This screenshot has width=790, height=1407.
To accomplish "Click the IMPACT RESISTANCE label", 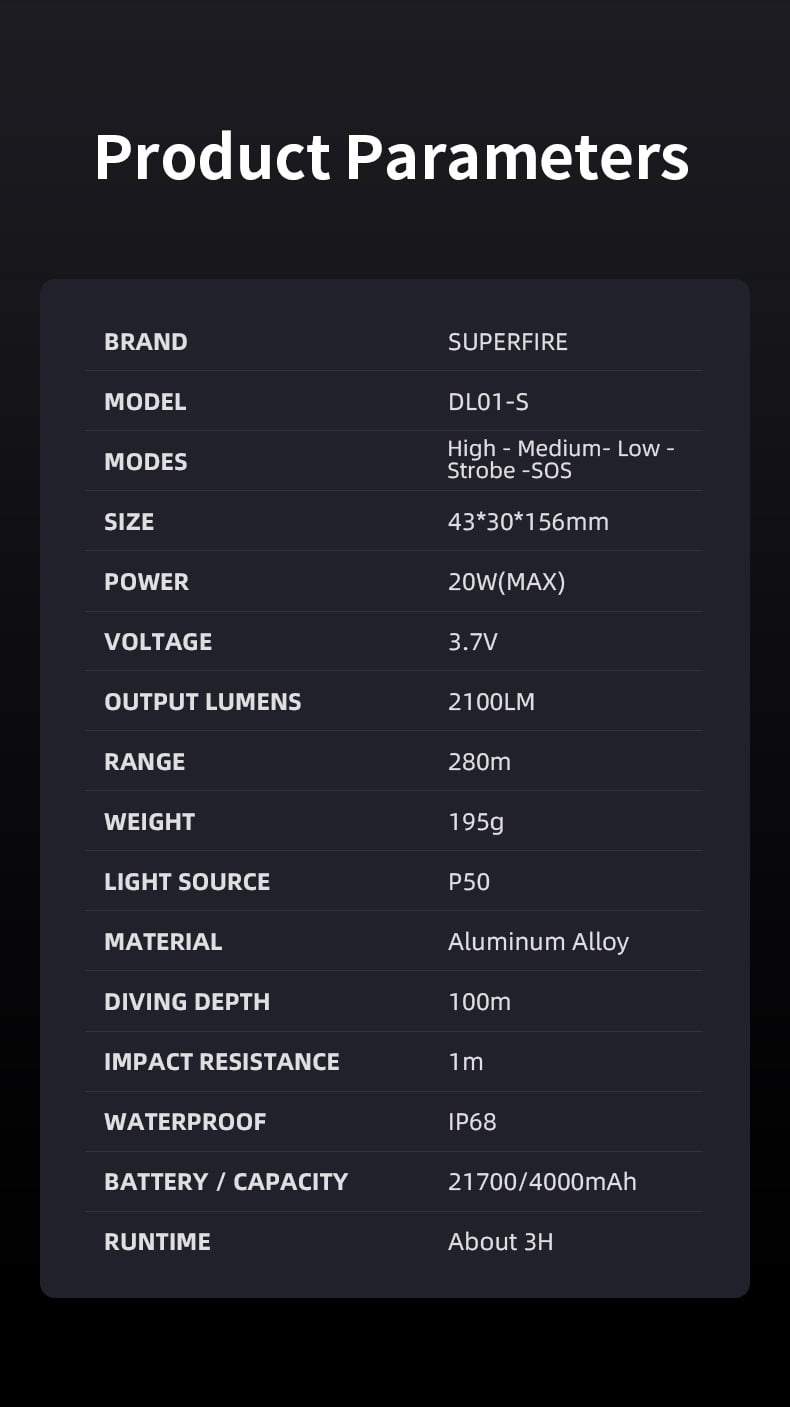I will (222, 1062).
